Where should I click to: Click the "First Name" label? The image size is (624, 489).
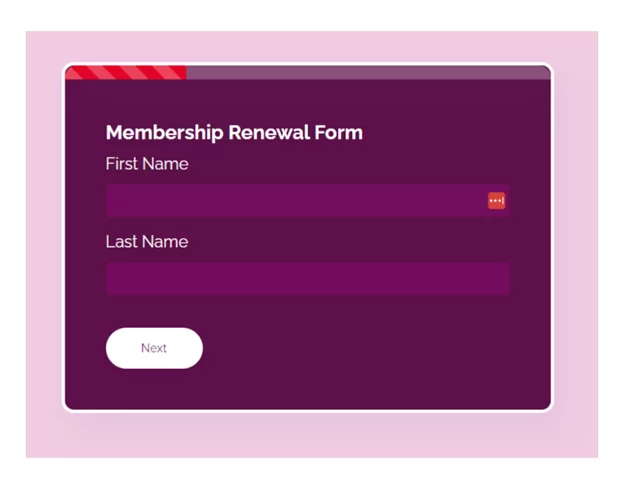pos(147,164)
